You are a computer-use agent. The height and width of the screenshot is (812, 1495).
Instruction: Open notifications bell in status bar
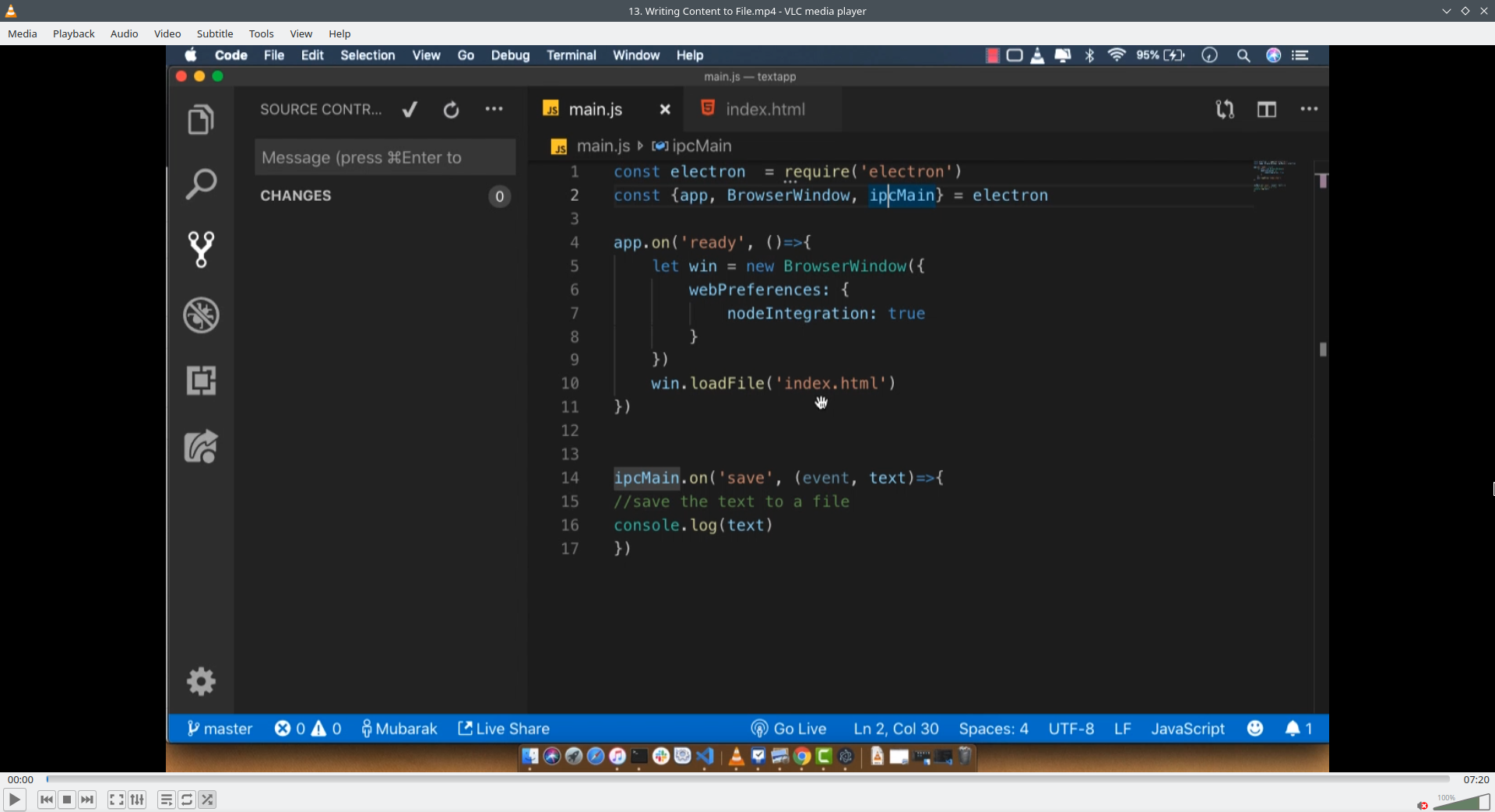pyautogui.click(x=1299, y=729)
